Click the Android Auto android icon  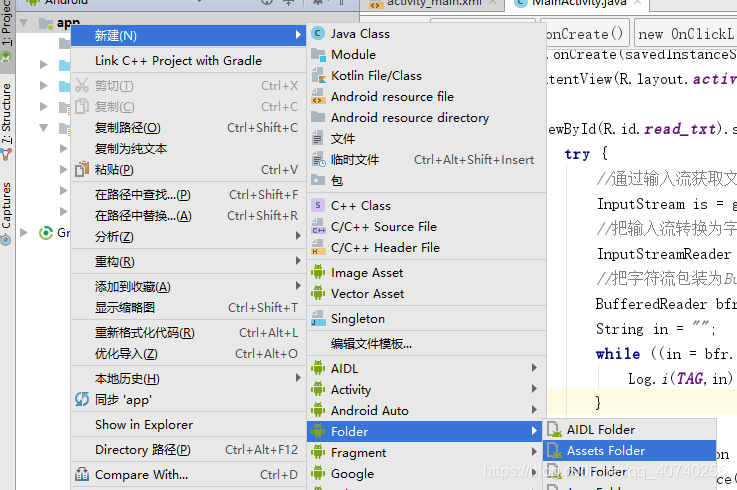(318, 410)
